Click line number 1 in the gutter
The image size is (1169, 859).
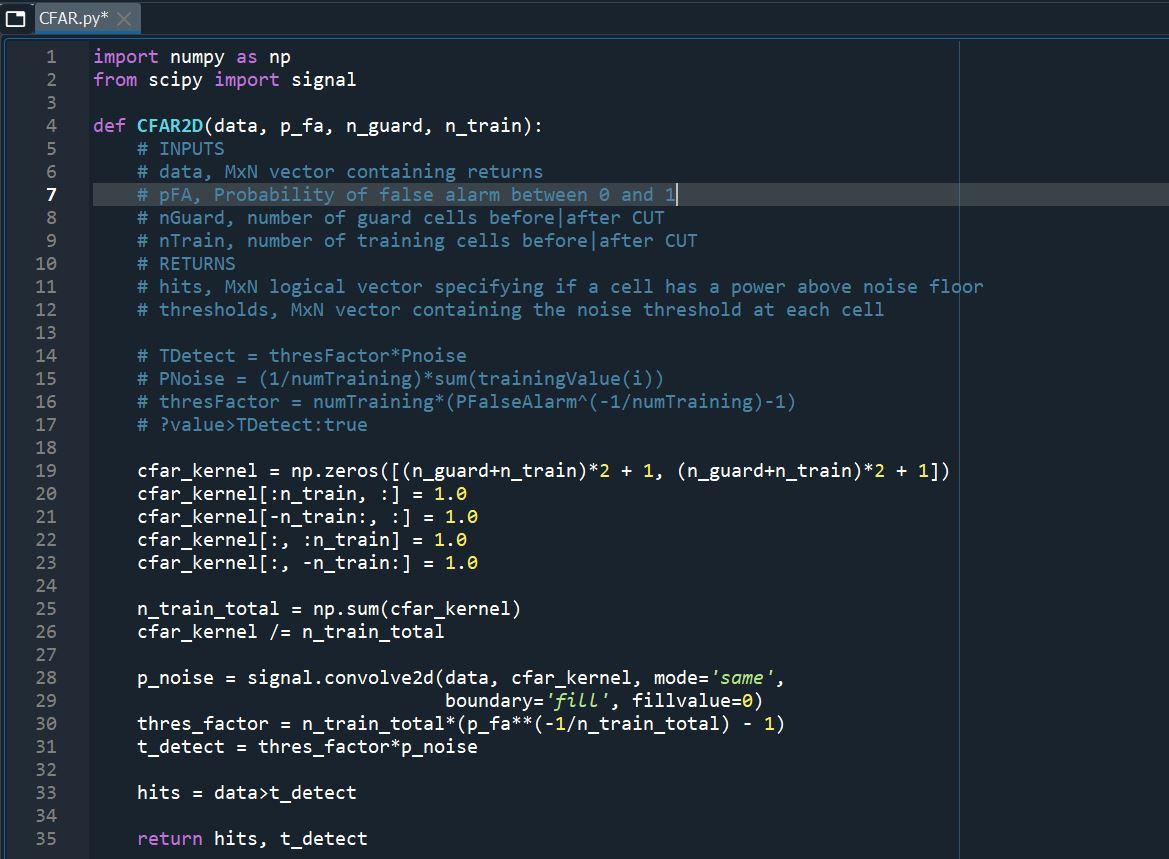50,56
